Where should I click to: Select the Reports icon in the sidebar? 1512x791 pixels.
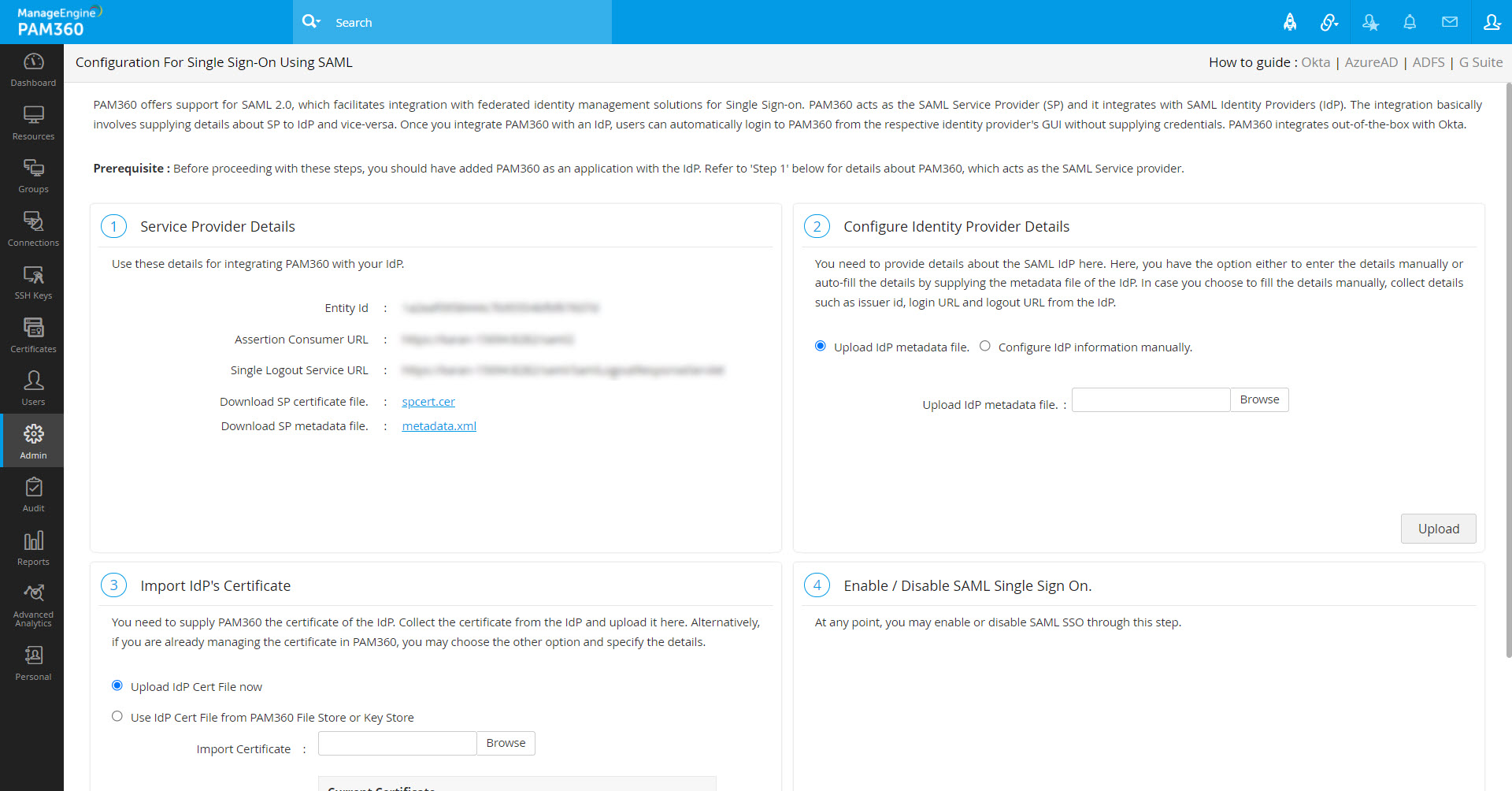[32, 547]
